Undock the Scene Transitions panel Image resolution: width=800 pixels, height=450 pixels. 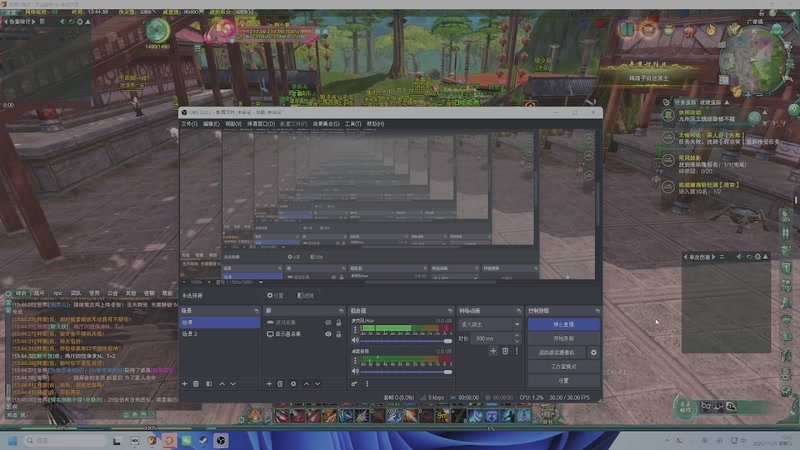point(518,311)
